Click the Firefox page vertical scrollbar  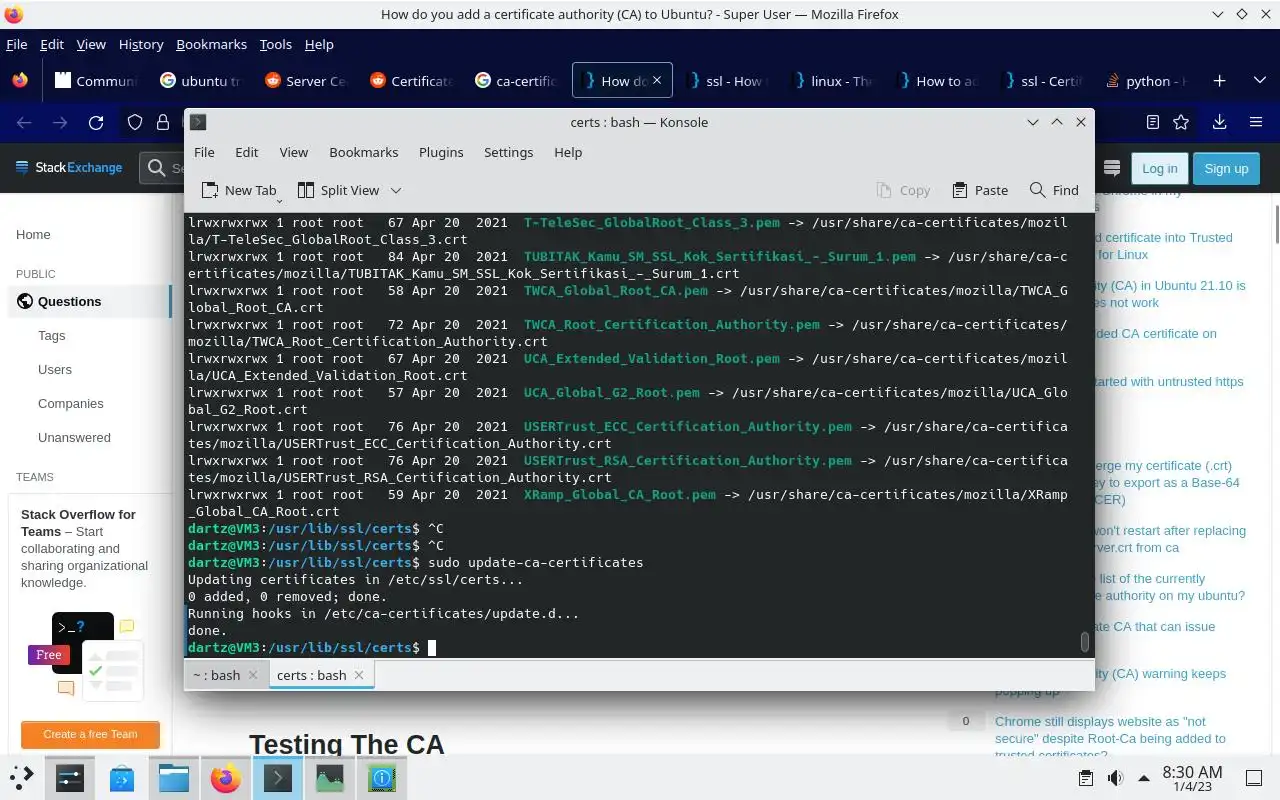1276,222
